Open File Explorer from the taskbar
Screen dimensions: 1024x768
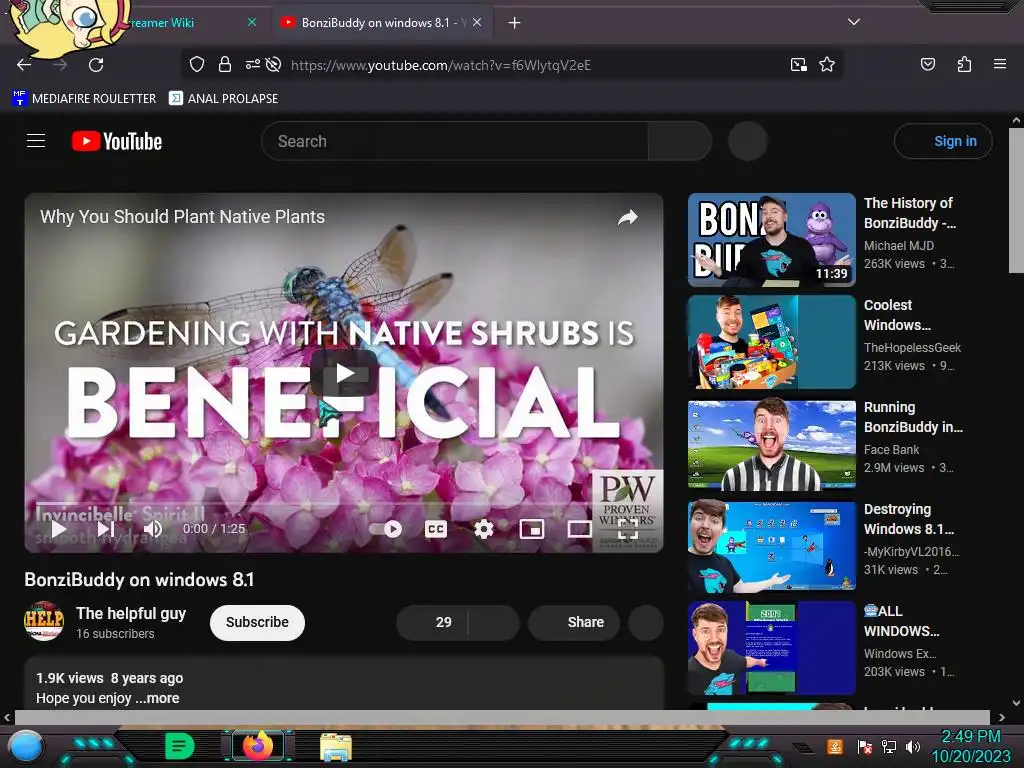pyautogui.click(x=336, y=747)
